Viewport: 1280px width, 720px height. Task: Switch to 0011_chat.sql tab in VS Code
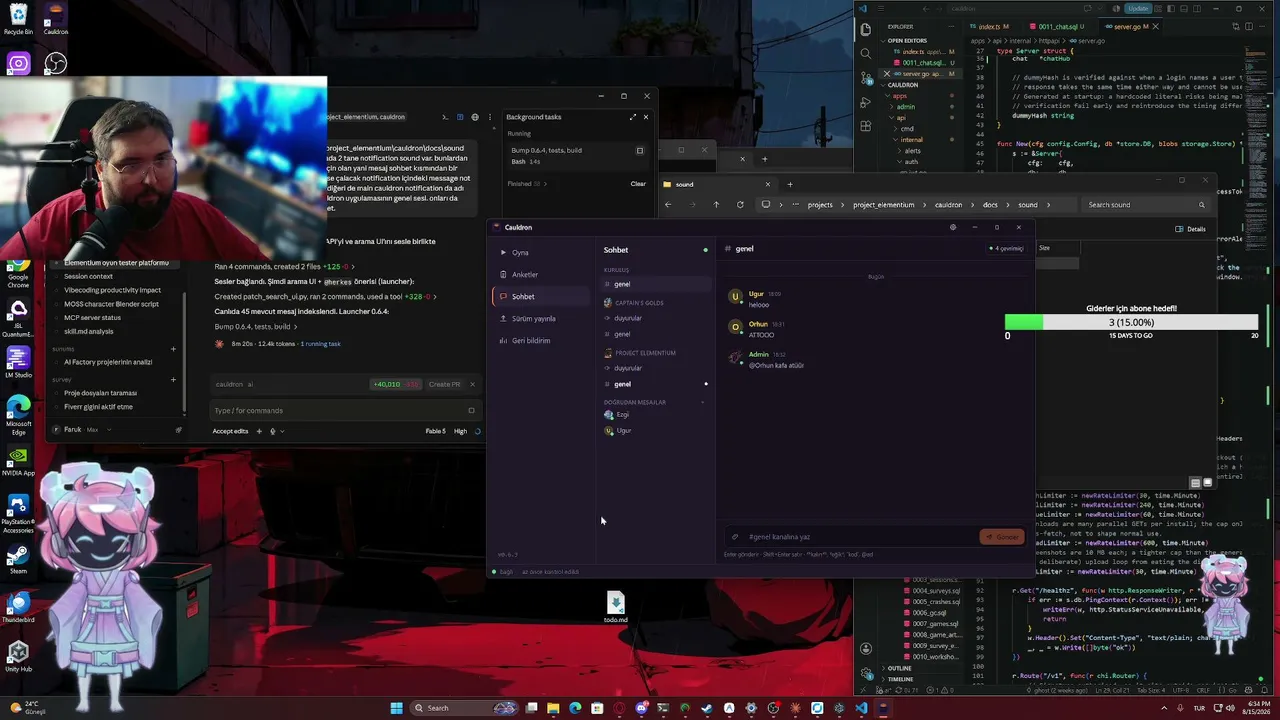1058,27
